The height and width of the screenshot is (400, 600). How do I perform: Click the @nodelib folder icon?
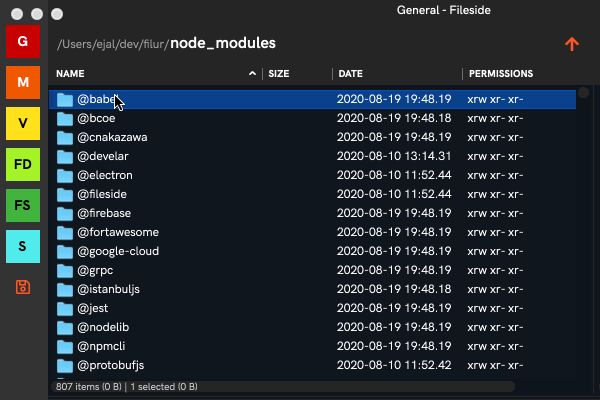point(65,327)
